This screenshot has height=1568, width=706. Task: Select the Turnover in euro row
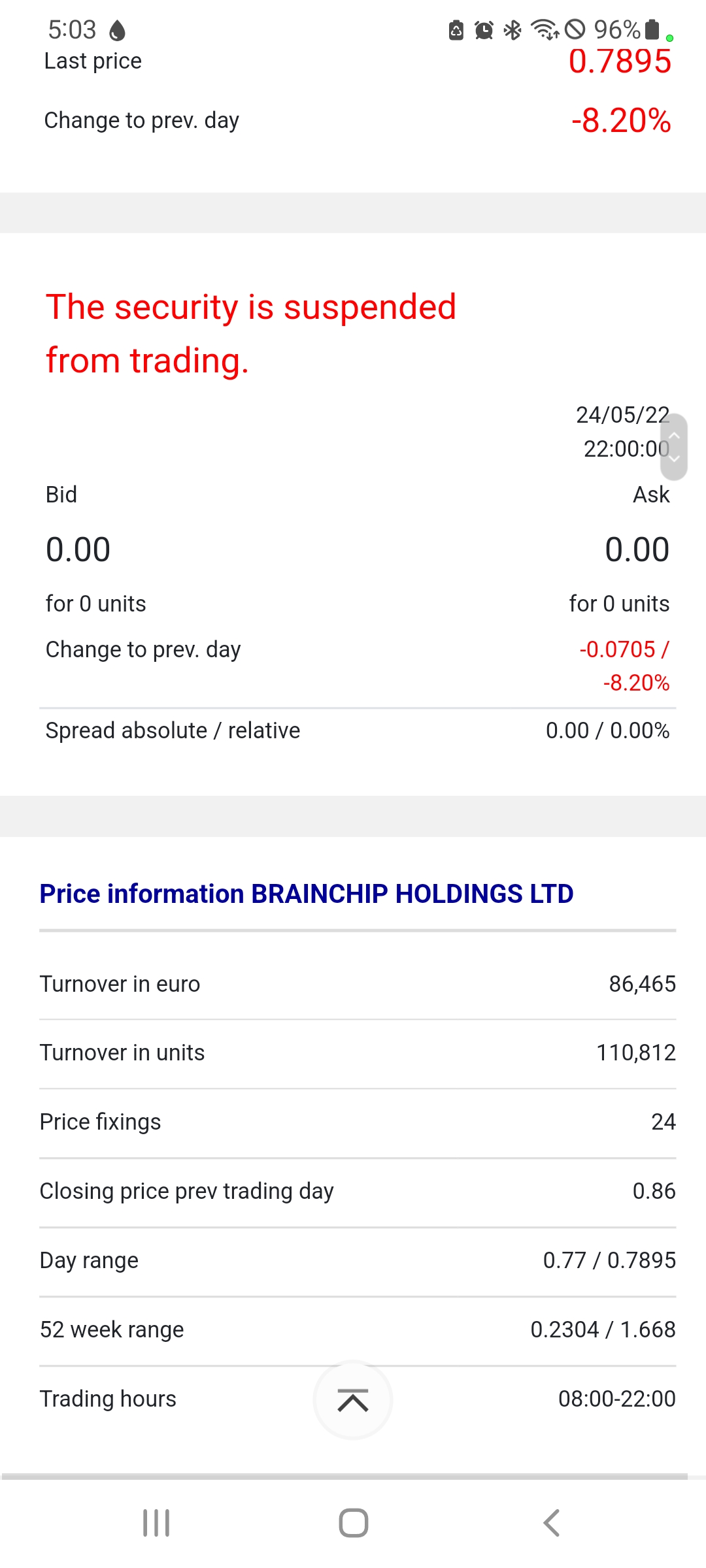[x=358, y=984]
